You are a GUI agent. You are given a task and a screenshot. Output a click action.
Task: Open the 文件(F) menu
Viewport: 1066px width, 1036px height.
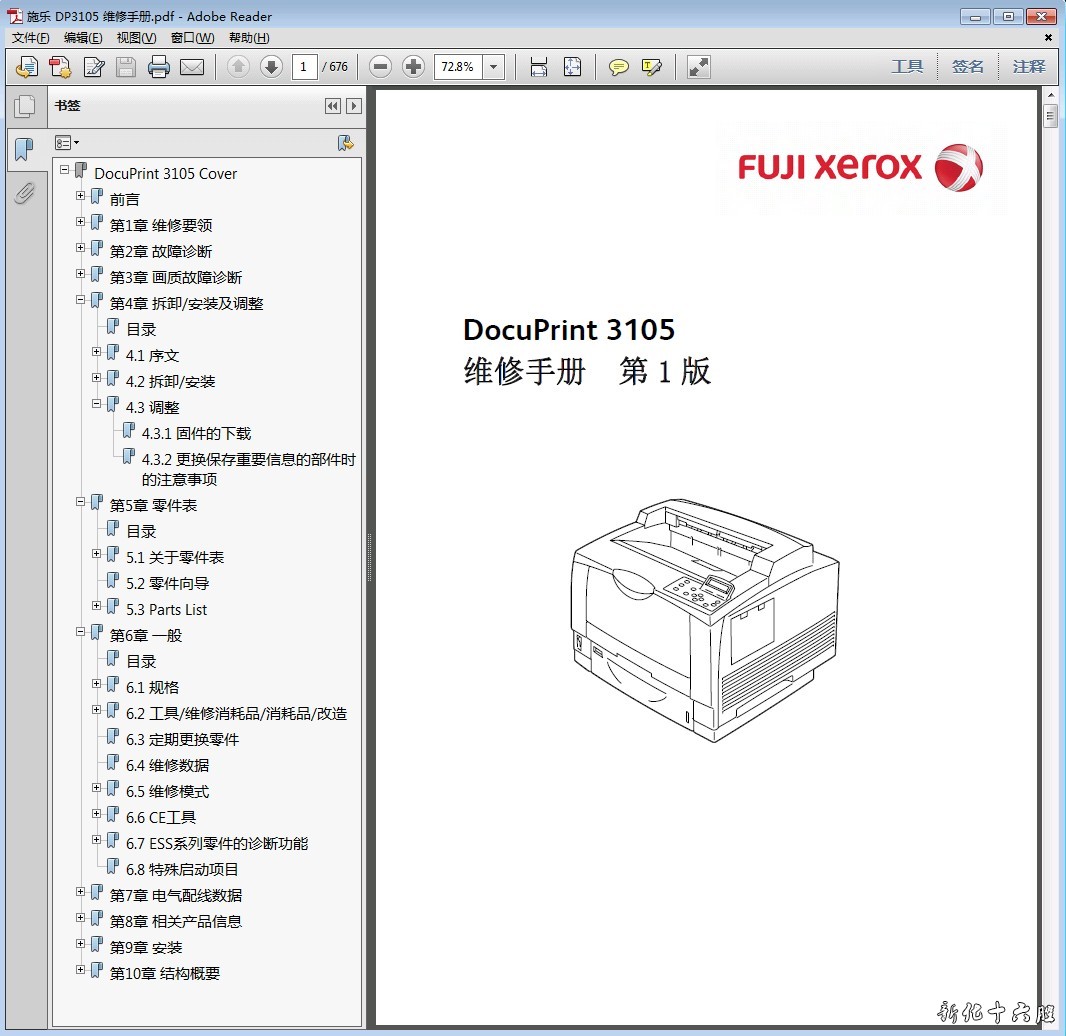tap(31, 38)
